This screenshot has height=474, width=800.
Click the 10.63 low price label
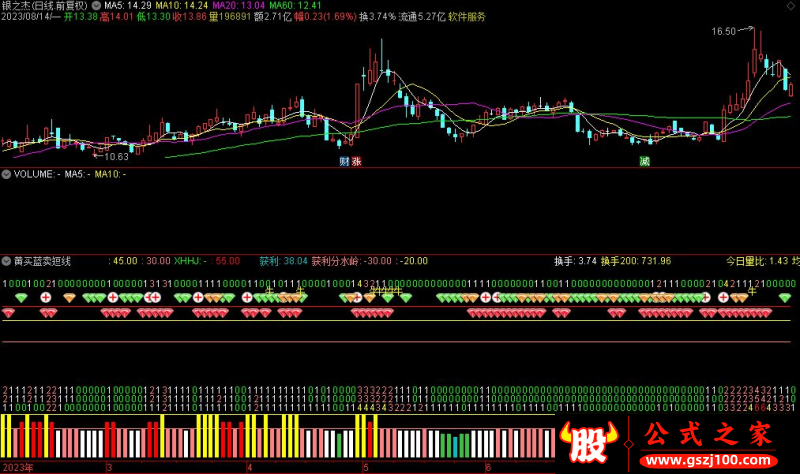click(116, 157)
